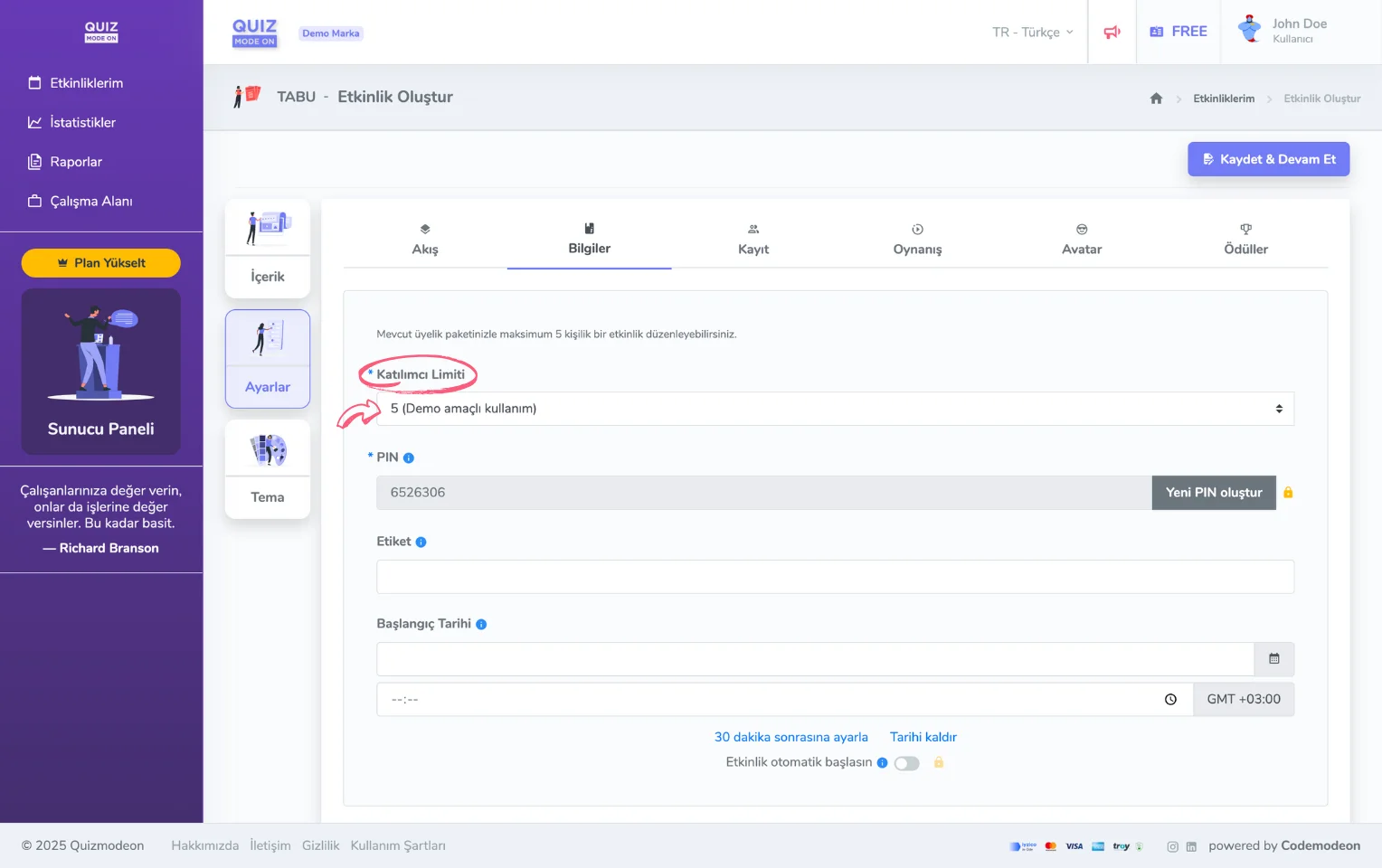Click the info icon beside Başlangıç Tarihi
Image resolution: width=1382 pixels, height=868 pixels.
click(x=481, y=625)
